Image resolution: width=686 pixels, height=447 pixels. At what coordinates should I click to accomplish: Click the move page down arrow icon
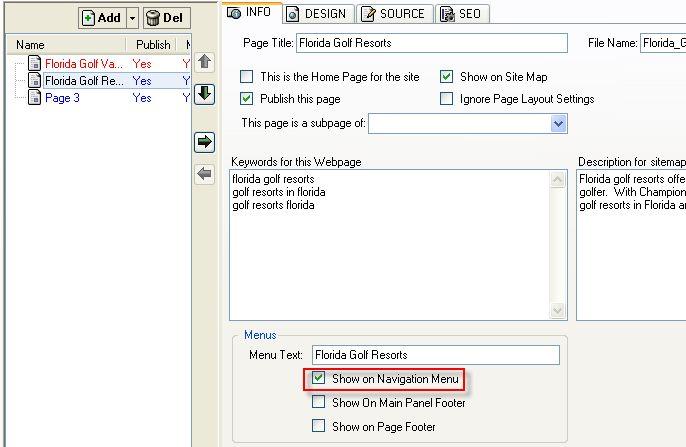point(204,94)
